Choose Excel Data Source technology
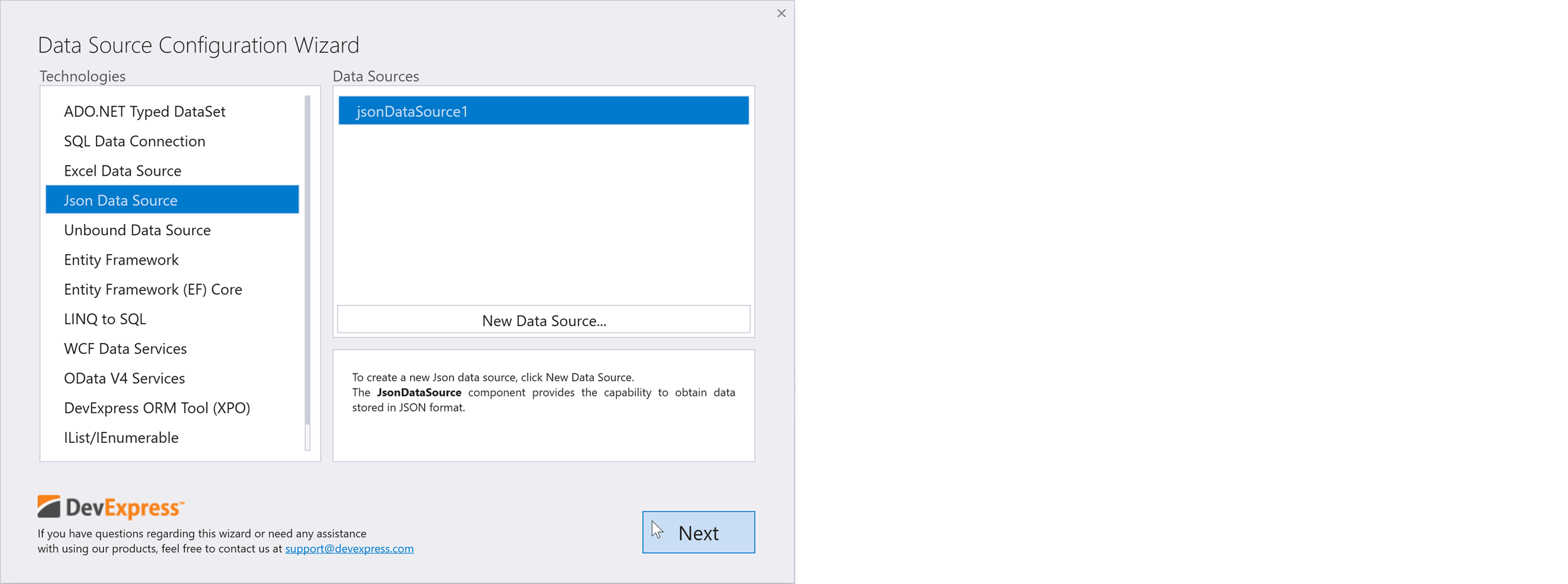 (x=122, y=170)
